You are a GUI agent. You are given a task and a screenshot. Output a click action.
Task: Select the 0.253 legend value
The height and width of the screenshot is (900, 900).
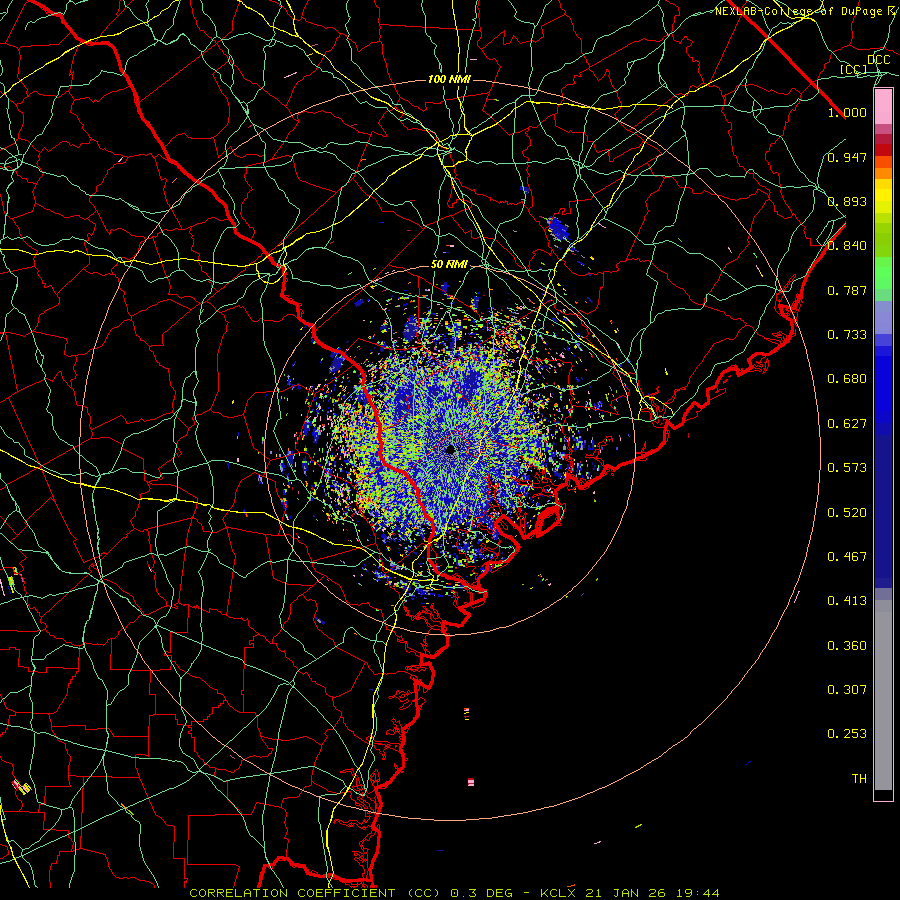[847, 734]
